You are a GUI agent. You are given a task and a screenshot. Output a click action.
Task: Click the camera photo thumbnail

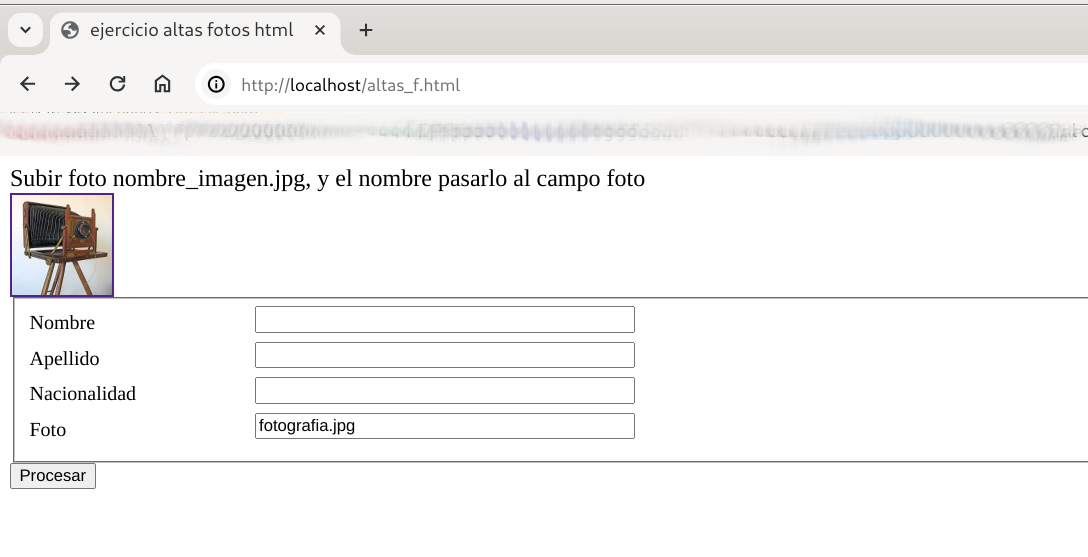pos(62,245)
